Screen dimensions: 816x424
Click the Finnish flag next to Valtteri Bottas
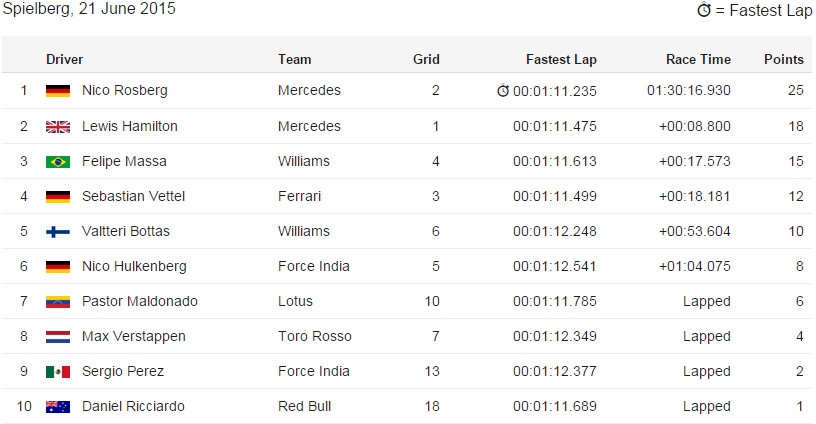pyautogui.click(x=57, y=232)
